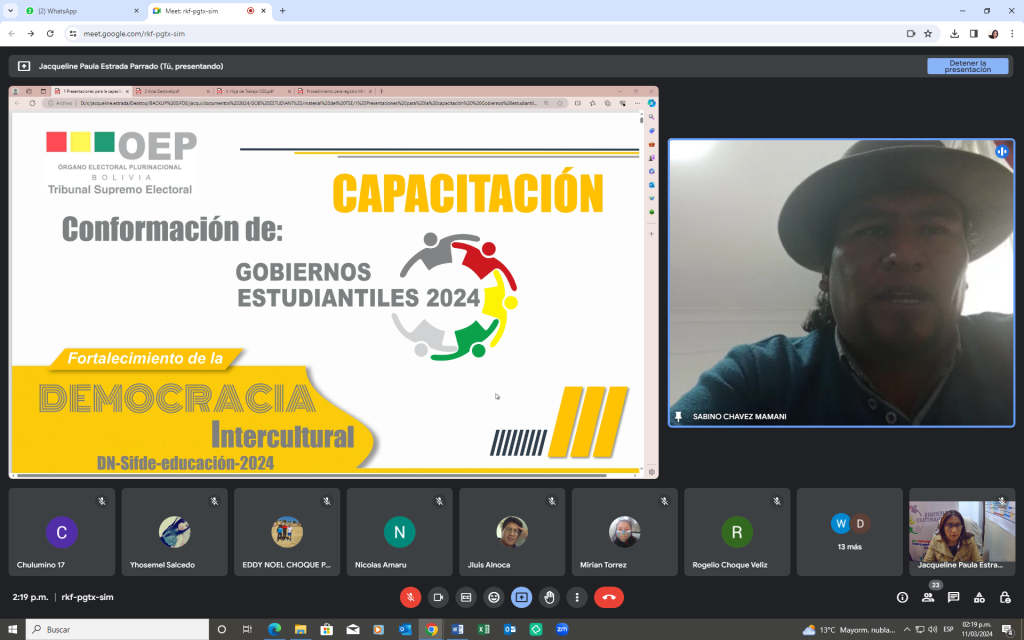Click the taskbar Buscar search box
Screen dimensions: 1024x640
118,630
